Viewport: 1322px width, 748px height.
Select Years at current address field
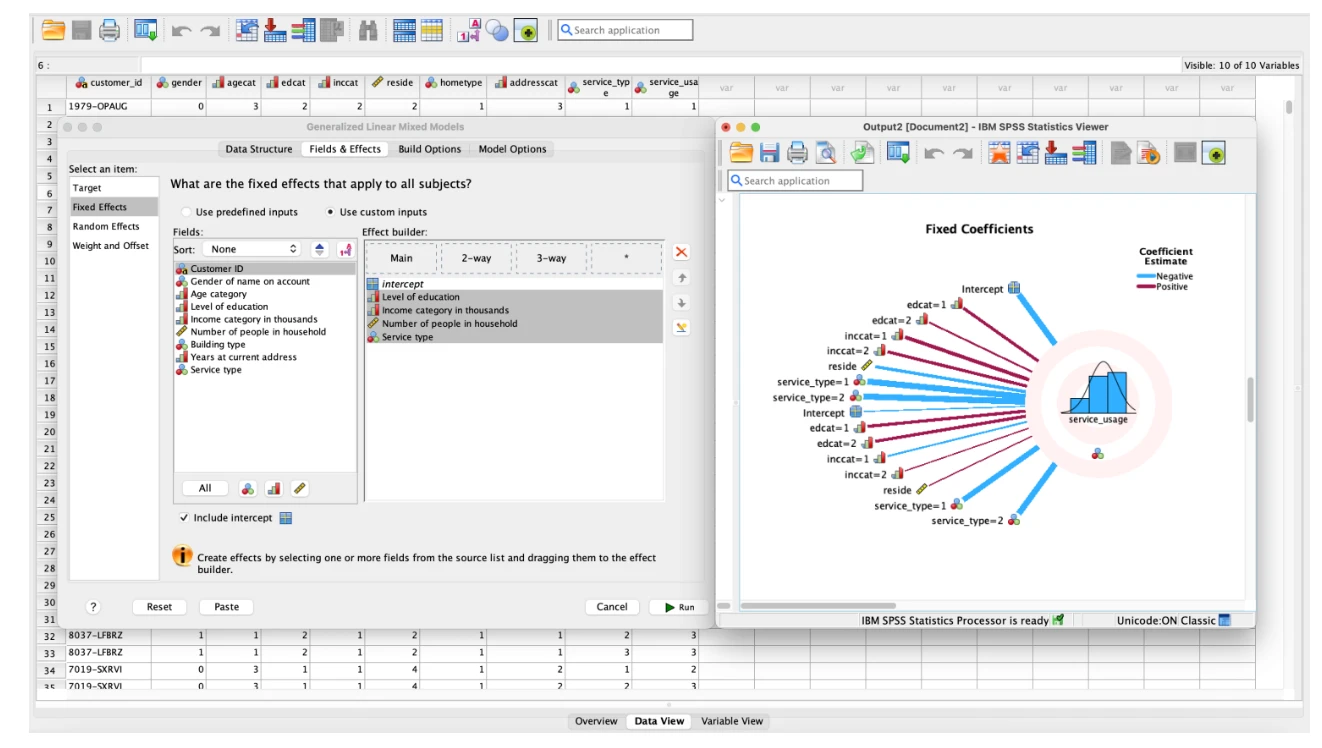(x=264, y=357)
